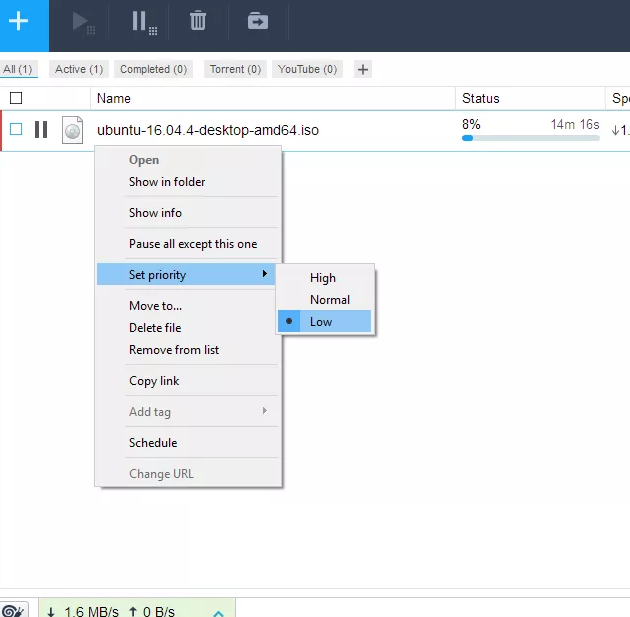Screen dimensions: 630x617
Task: Pause the ubuntu ISO download
Action: tap(41, 130)
